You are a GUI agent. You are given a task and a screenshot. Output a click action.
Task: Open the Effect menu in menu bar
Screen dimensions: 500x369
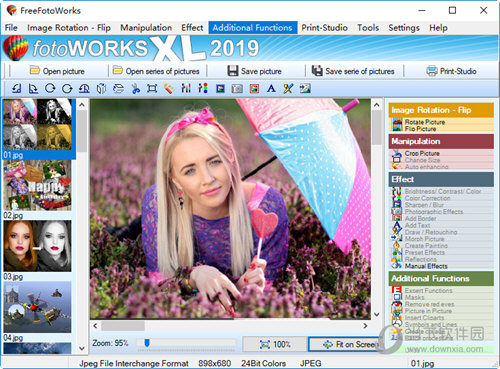tap(192, 28)
